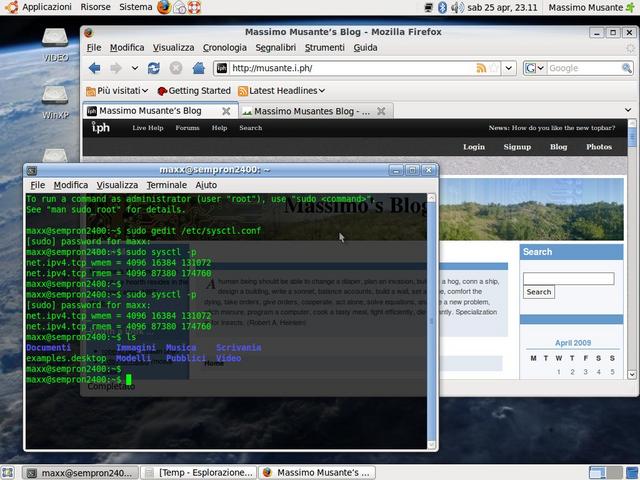Switch to Temp - Esplorazione taskbar button
The height and width of the screenshot is (480, 640).
pos(199,473)
